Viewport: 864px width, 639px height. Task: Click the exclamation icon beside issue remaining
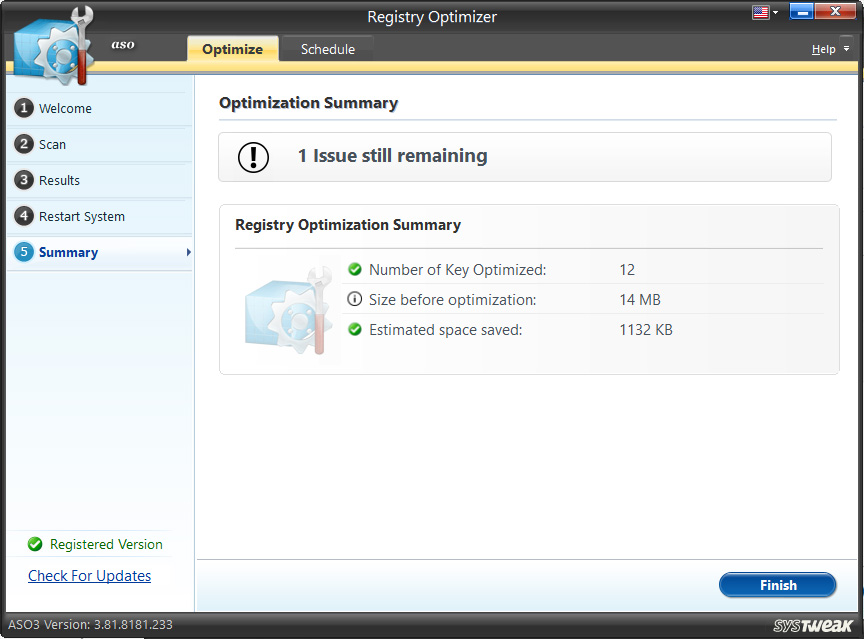253,156
